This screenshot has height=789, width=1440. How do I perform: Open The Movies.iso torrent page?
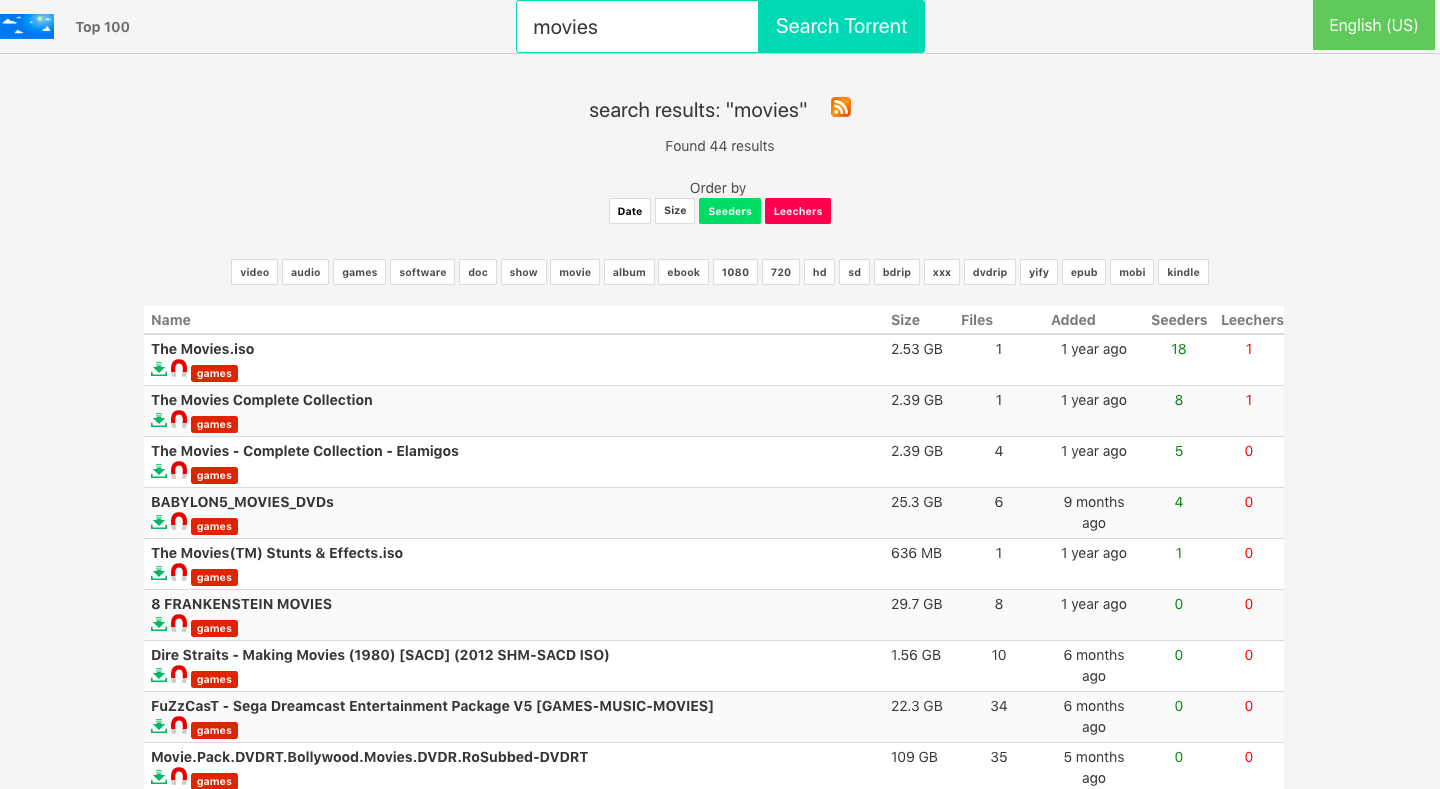click(x=203, y=349)
